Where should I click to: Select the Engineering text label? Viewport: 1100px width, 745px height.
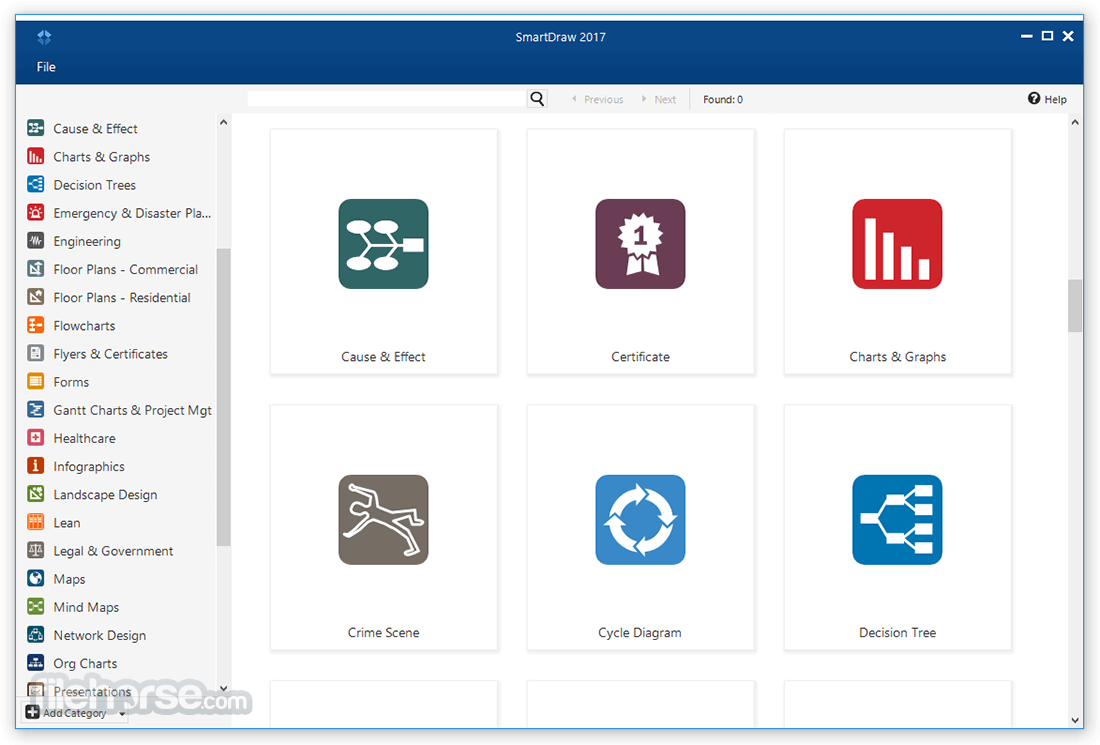click(87, 241)
